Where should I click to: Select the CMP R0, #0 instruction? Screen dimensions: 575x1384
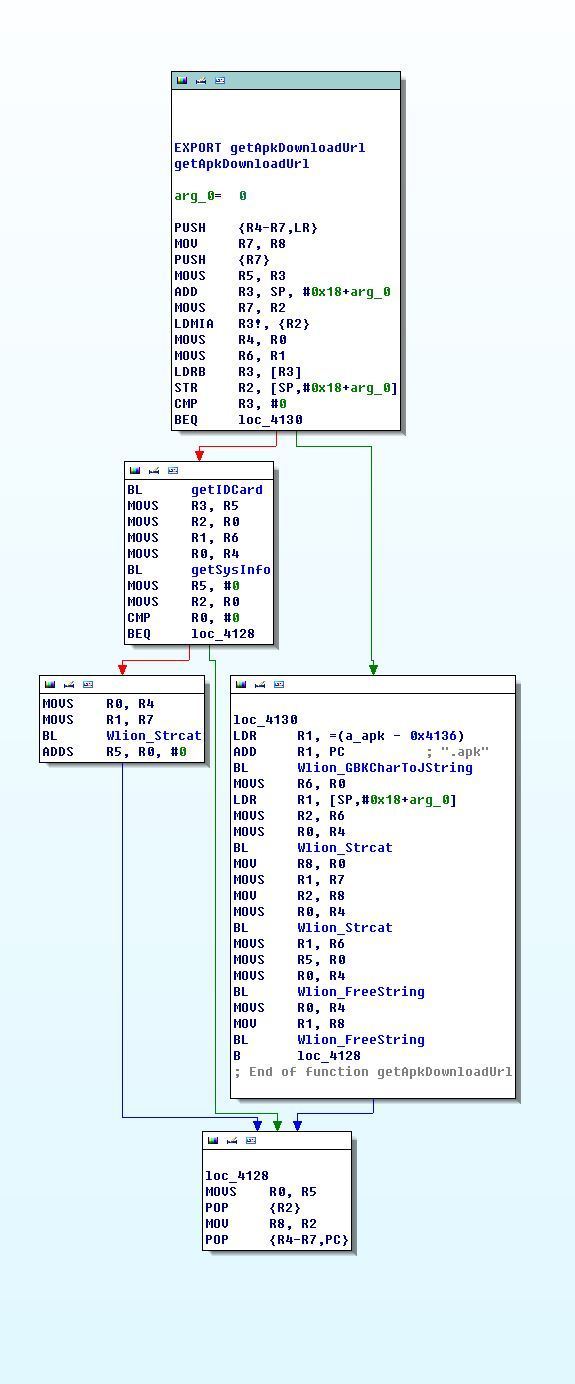point(183,618)
